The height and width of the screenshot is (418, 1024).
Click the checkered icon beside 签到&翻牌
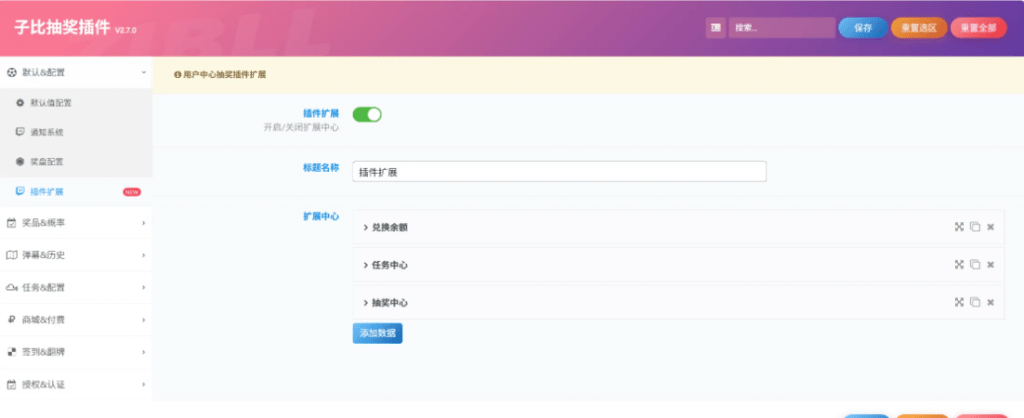click(11, 352)
